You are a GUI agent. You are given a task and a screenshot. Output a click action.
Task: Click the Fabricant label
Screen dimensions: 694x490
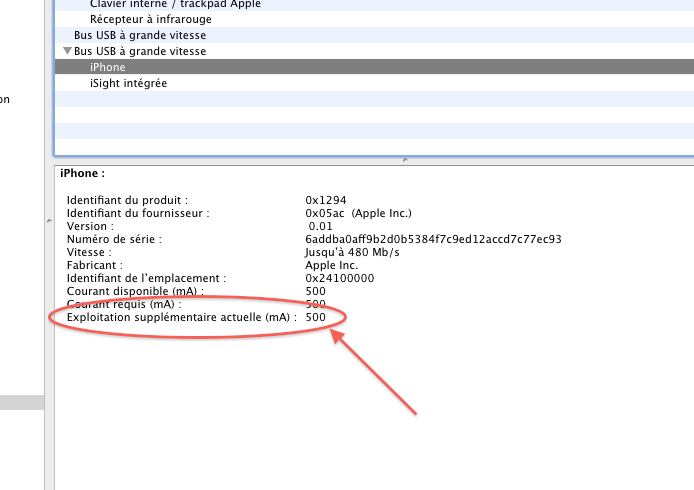(x=95, y=265)
